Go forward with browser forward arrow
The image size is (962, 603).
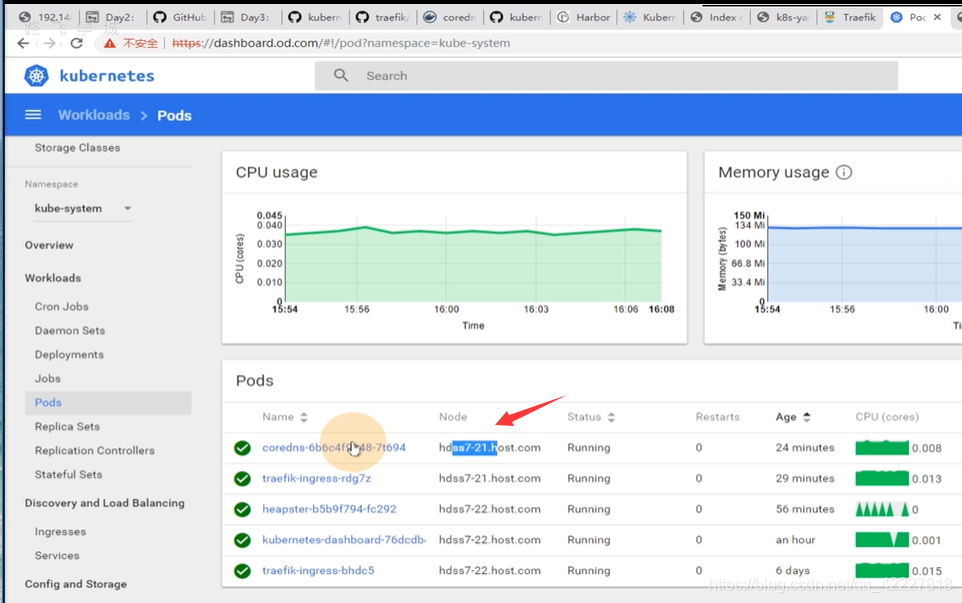click(50, 43)
